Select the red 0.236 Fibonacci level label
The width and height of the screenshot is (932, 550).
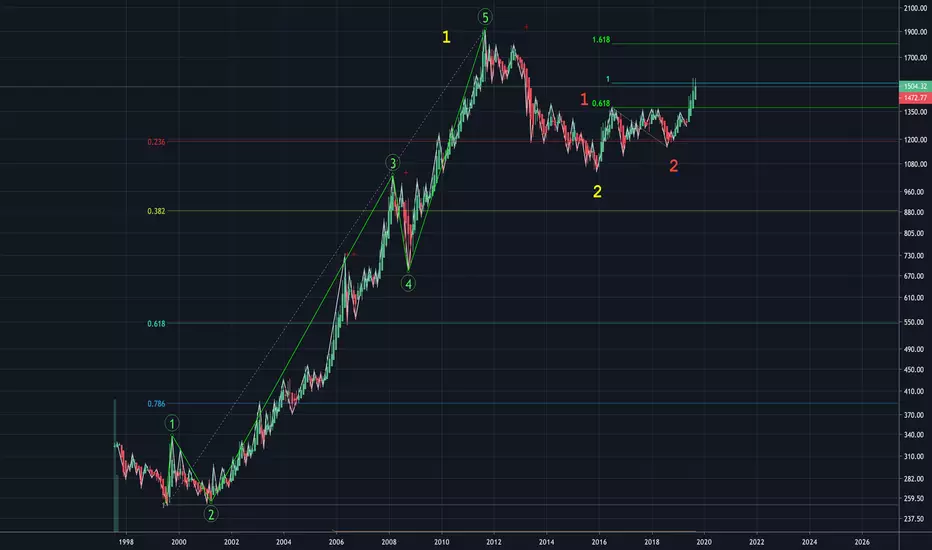point(156,142)
